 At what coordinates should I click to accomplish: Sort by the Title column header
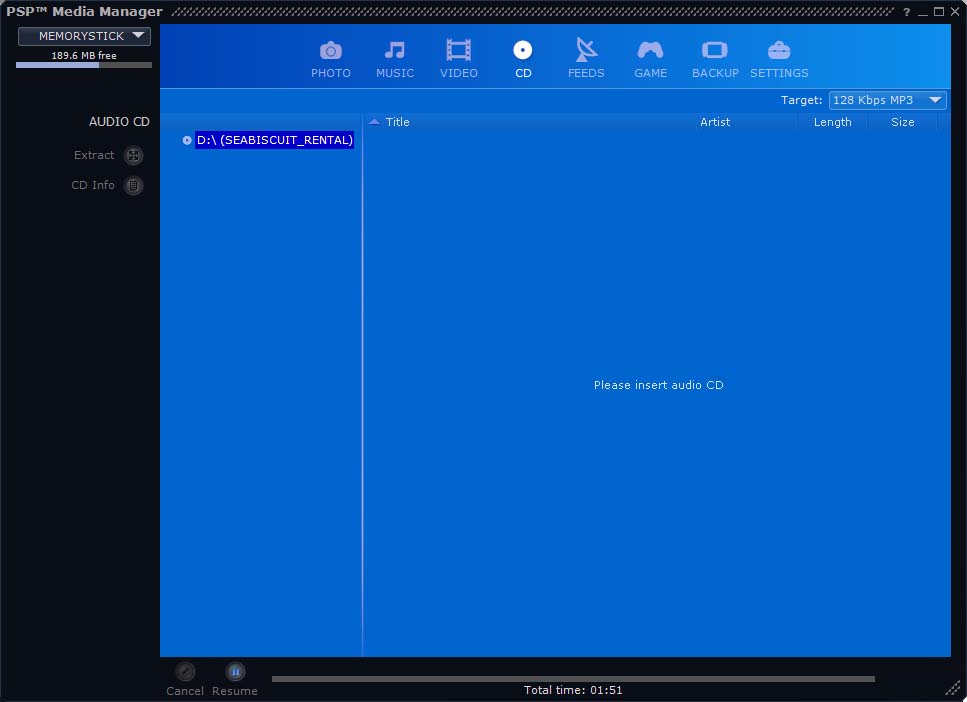click(x=397, y=122)
